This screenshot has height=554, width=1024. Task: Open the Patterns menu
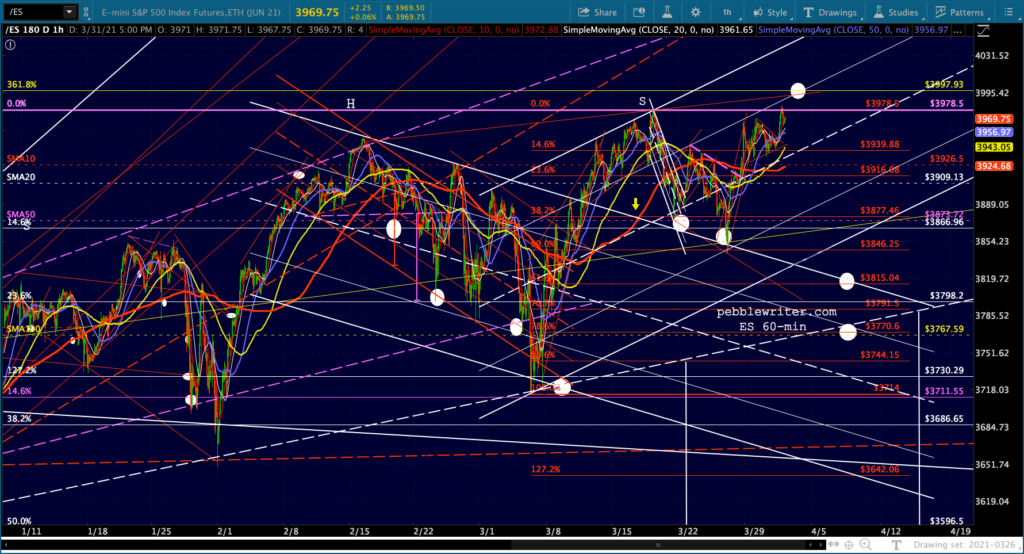pyautogui.click(x=959, y=12)
